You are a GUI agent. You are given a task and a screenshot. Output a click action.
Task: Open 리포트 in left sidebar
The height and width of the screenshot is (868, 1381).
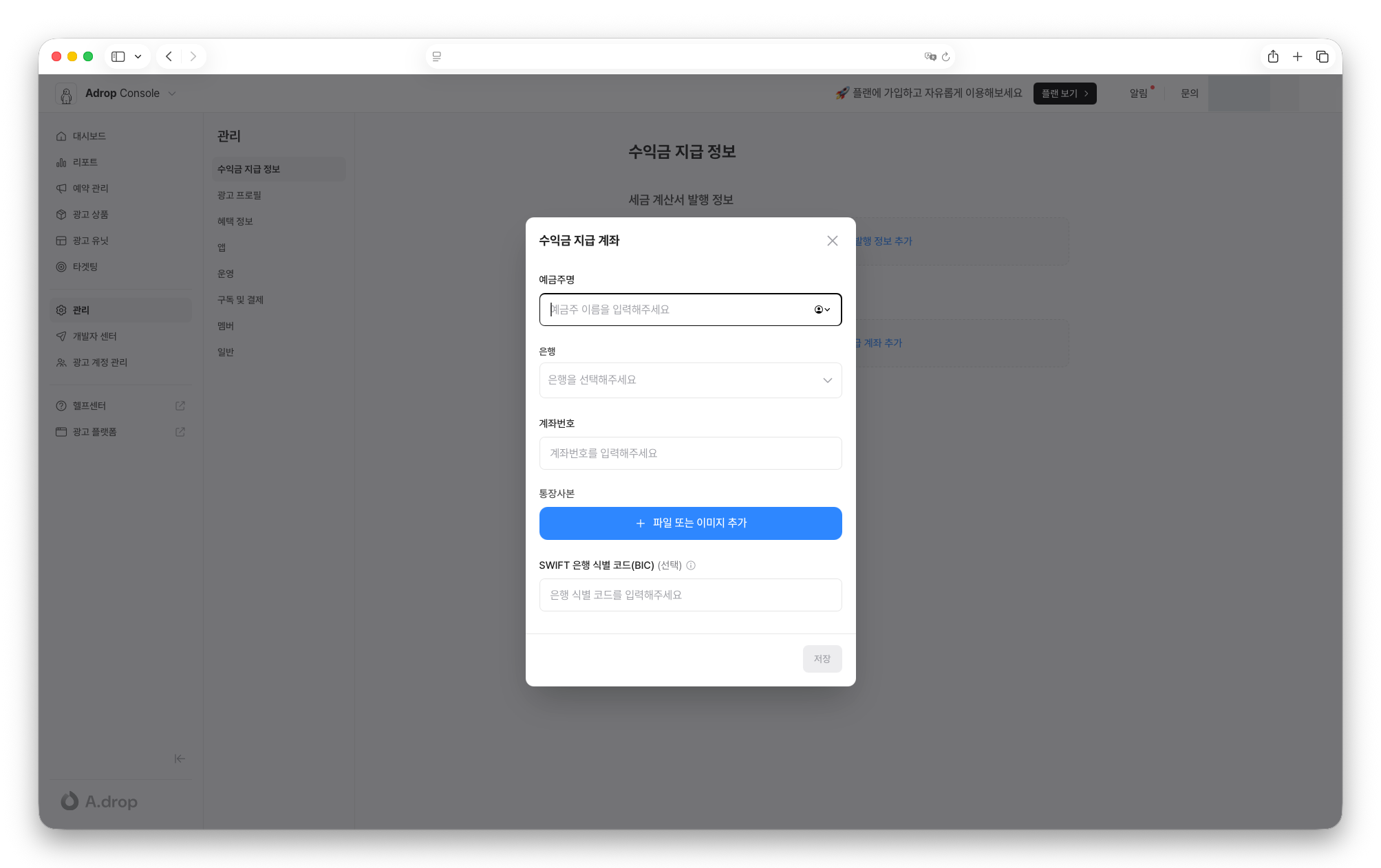point(85,162)
